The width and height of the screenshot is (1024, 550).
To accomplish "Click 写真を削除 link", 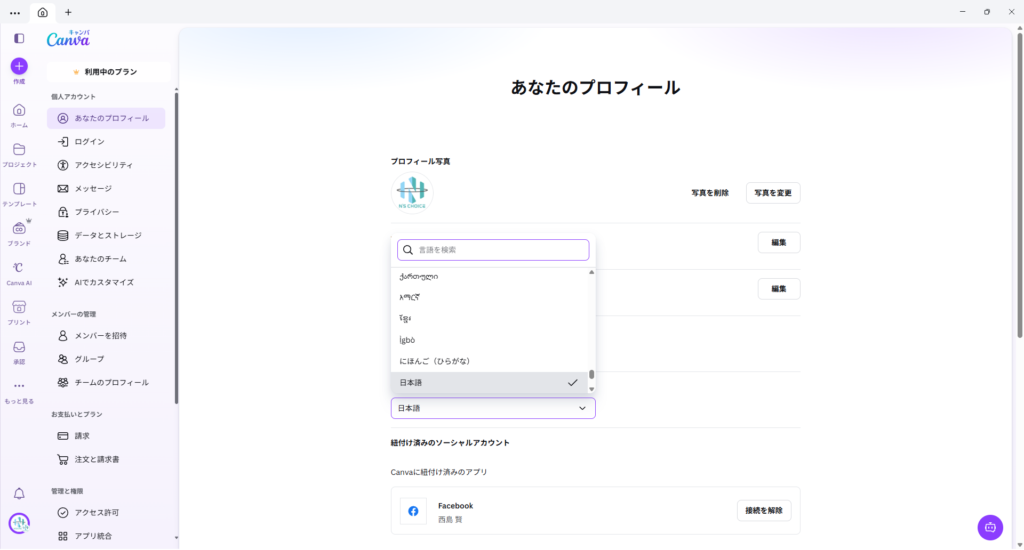I will 710,193.
